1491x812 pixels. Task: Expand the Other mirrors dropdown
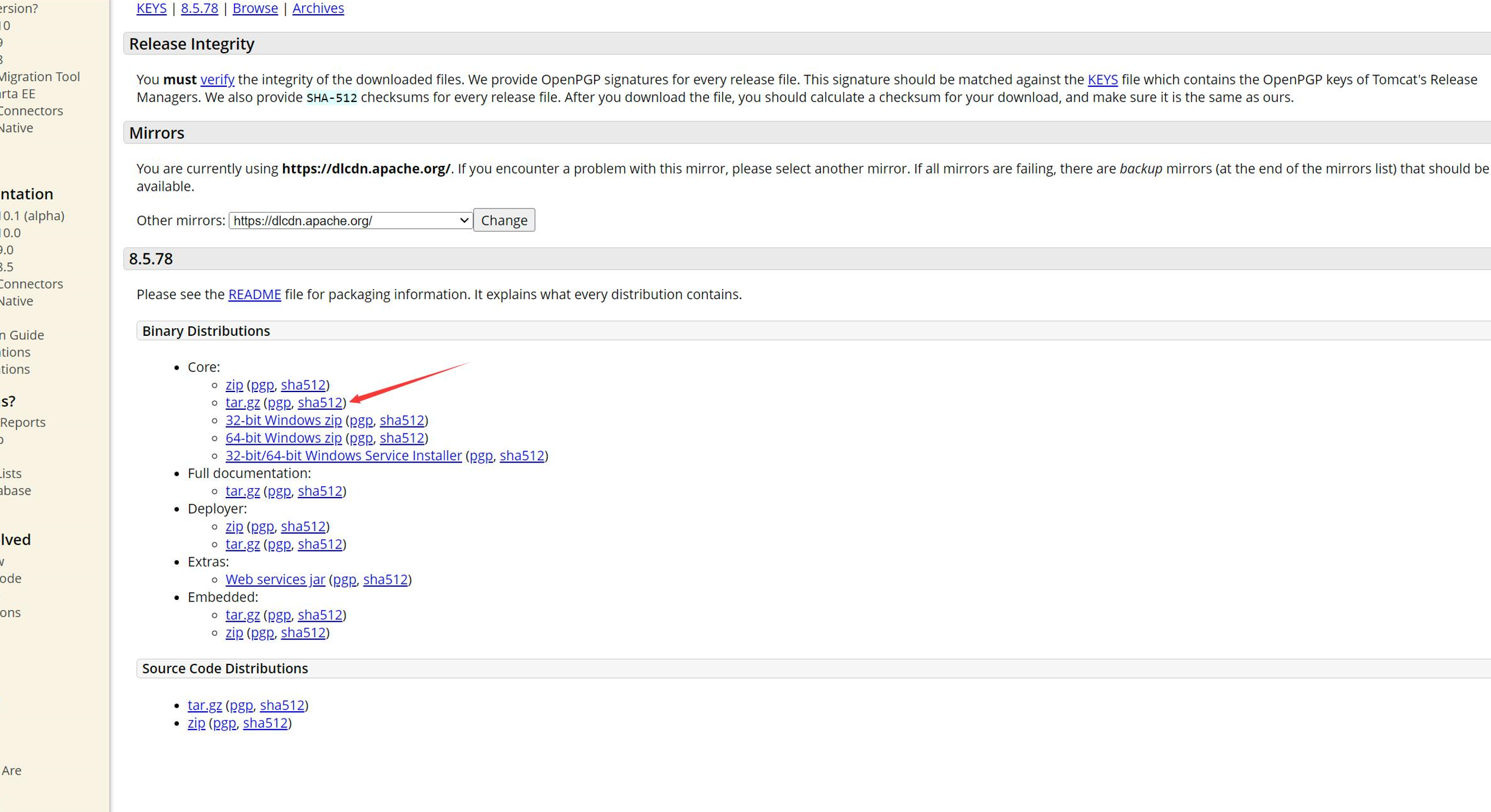(351, 220)
